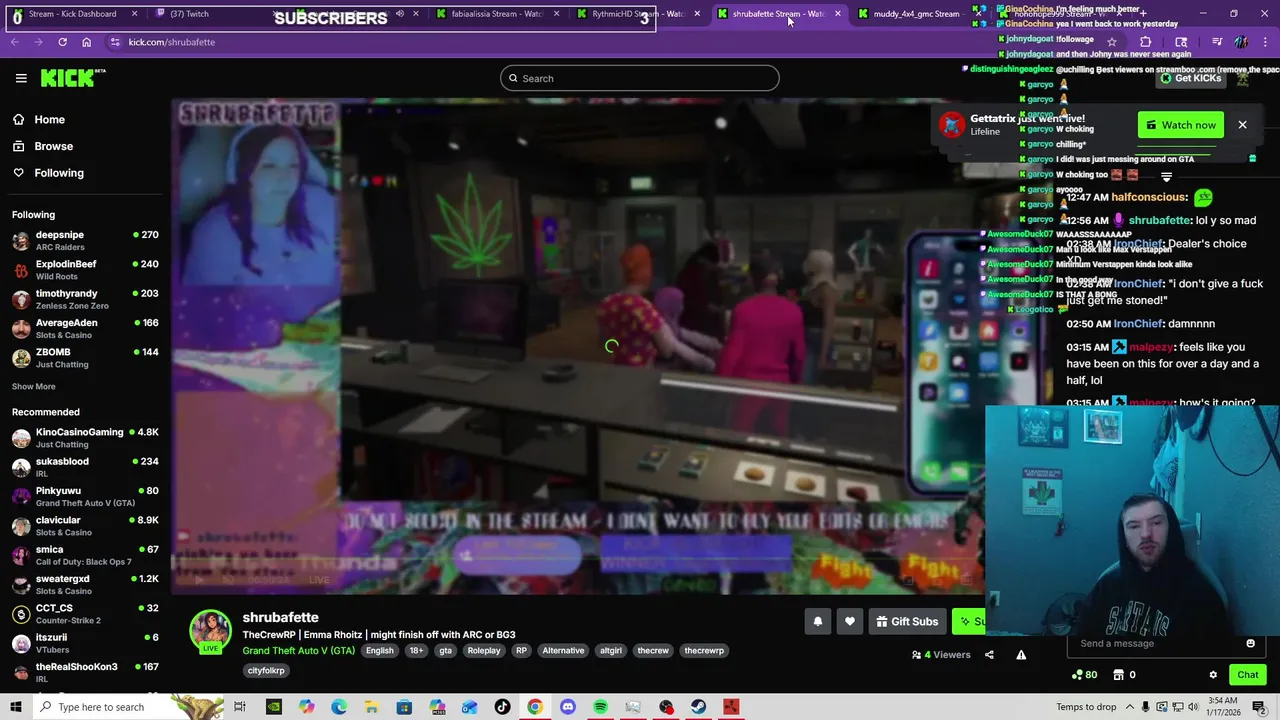Image resolution: width=1280 pixels, height=720 pixels.
Task: Open clavicular recommended channel
Action: [85, 525]
